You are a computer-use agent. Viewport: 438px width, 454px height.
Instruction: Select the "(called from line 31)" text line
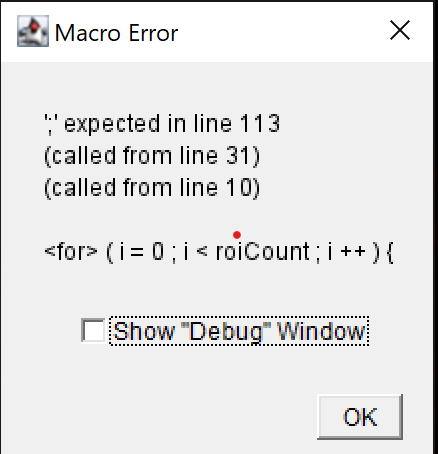pyautogui.click(x=152, y=156)
